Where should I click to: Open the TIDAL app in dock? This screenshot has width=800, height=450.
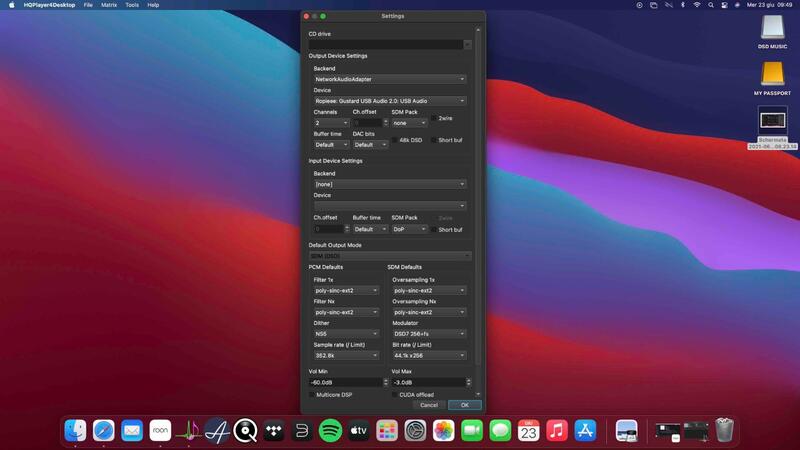pyautogui.click(x=273, y=431)
